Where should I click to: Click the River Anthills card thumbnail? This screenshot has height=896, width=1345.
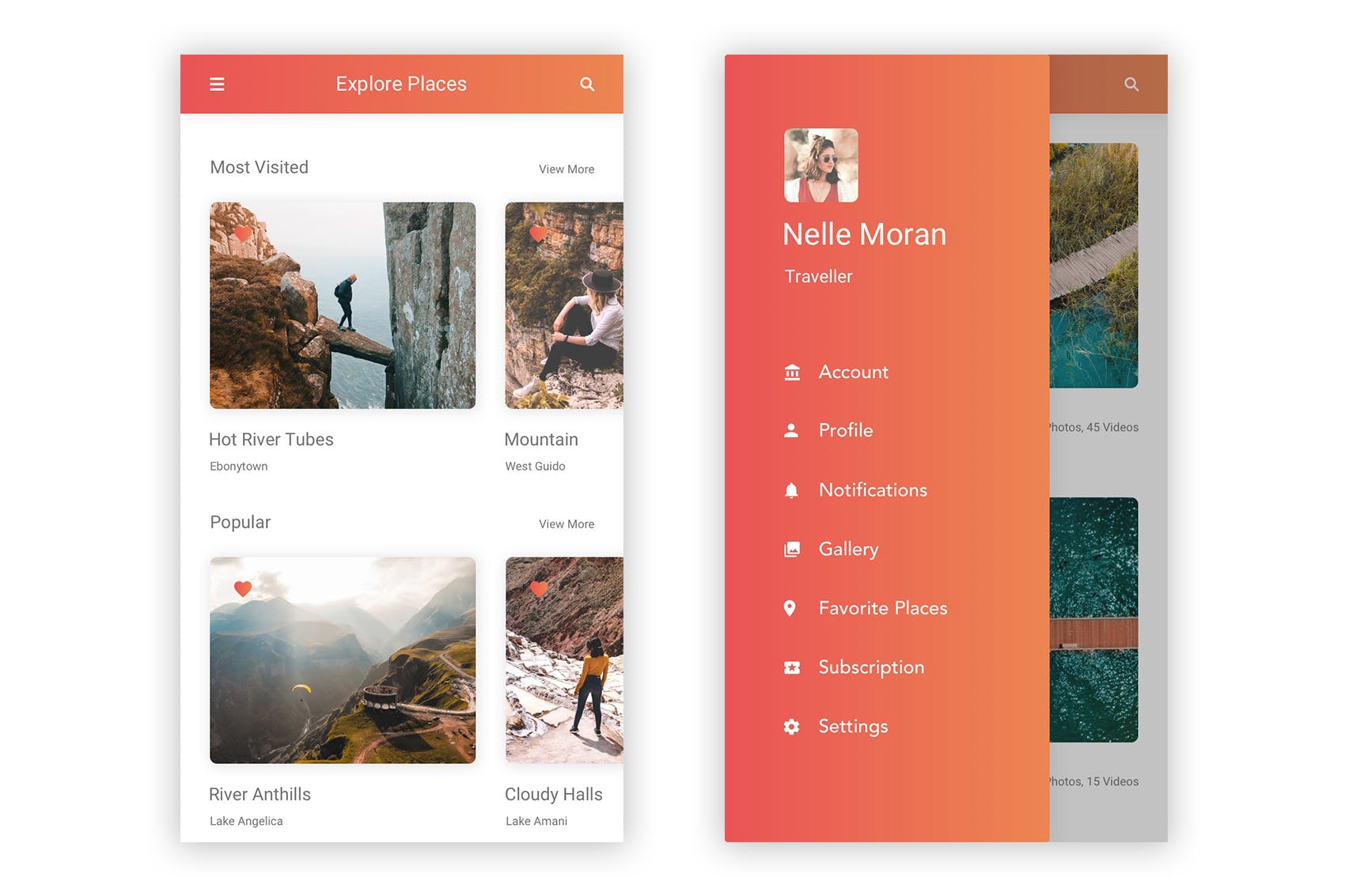coord(343,661)
